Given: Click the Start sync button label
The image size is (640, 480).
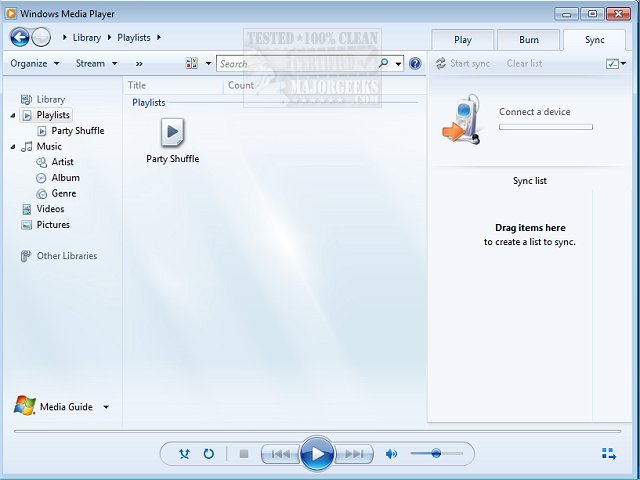Looking at the screenshot, I should pos(470,63).
